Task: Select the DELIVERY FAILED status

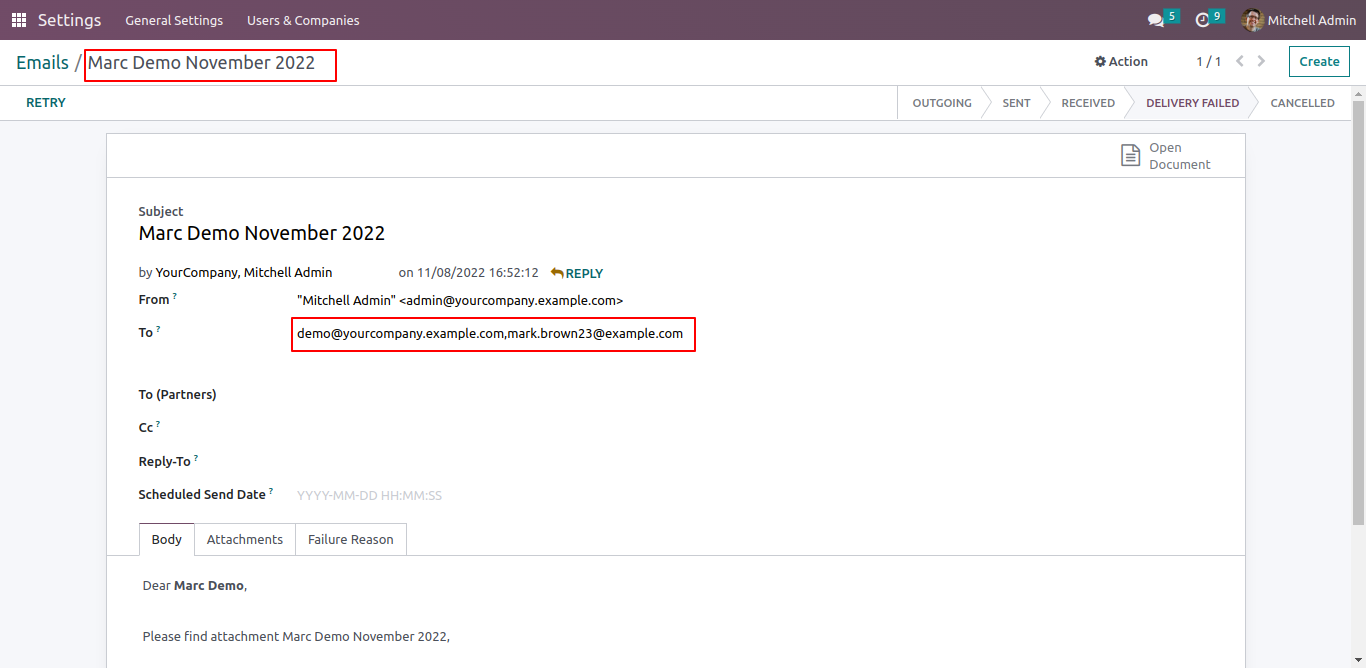Action: 1192,103
